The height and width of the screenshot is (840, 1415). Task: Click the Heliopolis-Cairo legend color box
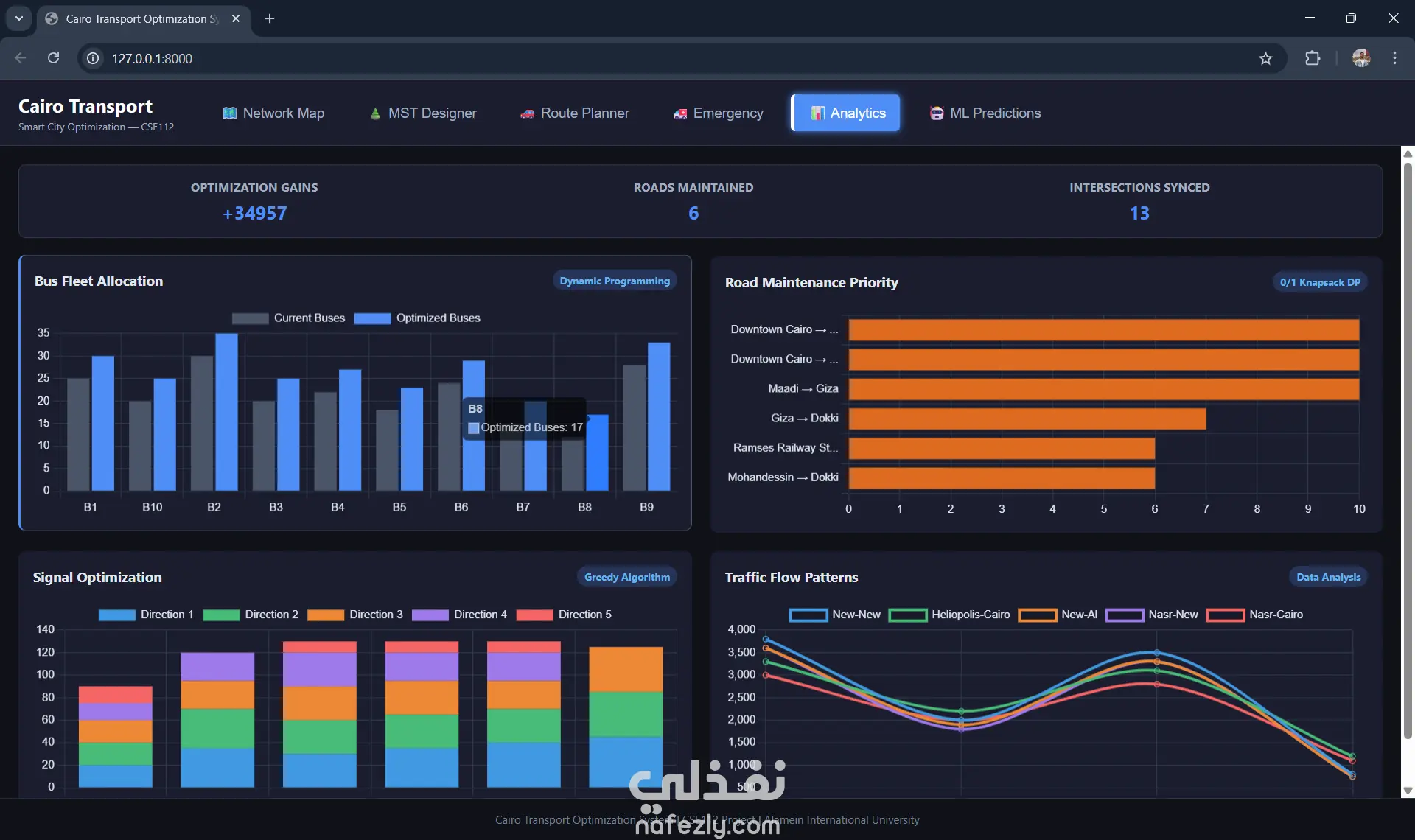(x=907, y=615)
